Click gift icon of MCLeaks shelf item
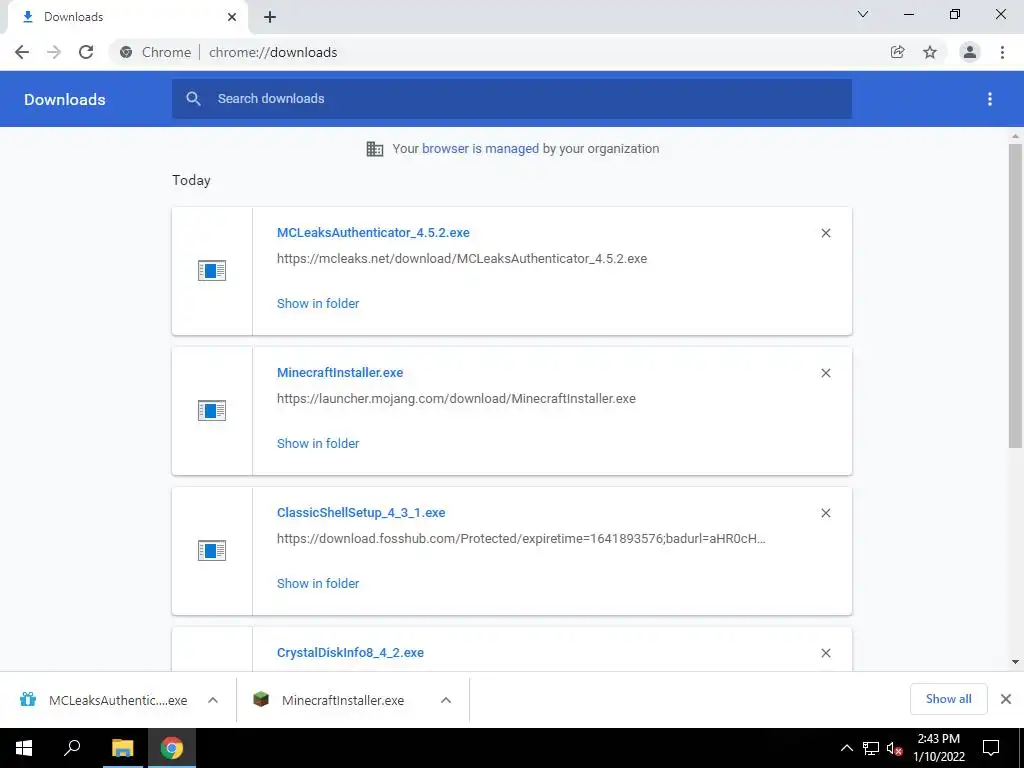The height and width of the screenshot is (768, 1024). [x=28, y=699]
